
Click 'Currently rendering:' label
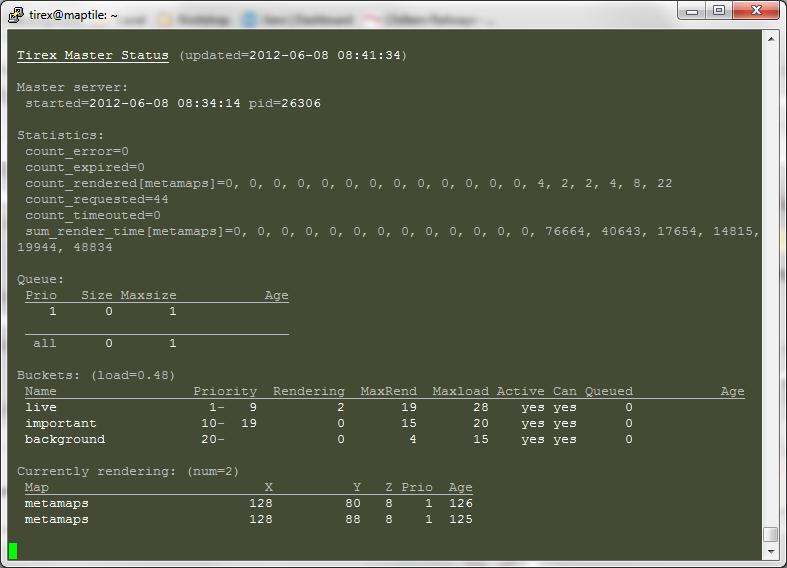point(97,472)
